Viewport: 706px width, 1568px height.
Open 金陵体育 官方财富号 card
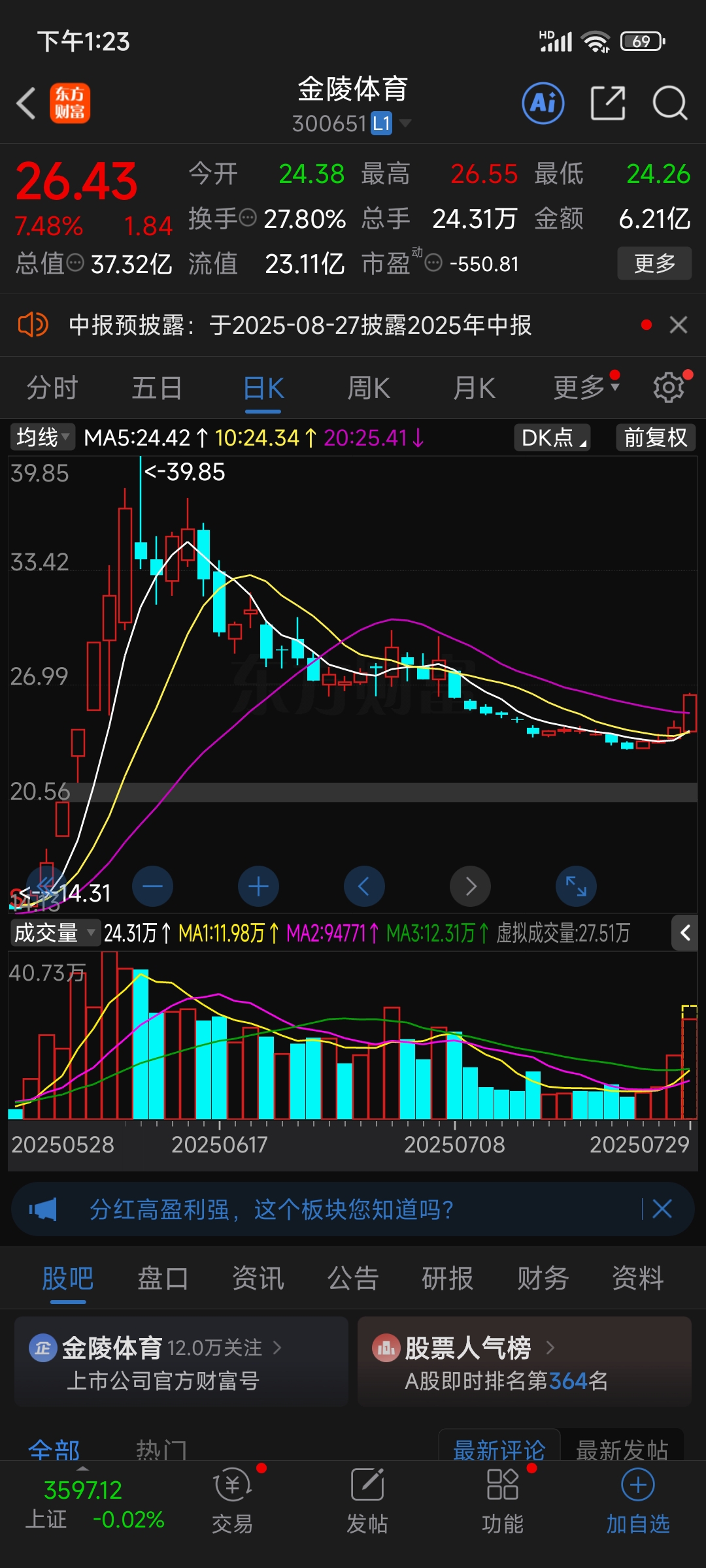[x=181, y=1362]
